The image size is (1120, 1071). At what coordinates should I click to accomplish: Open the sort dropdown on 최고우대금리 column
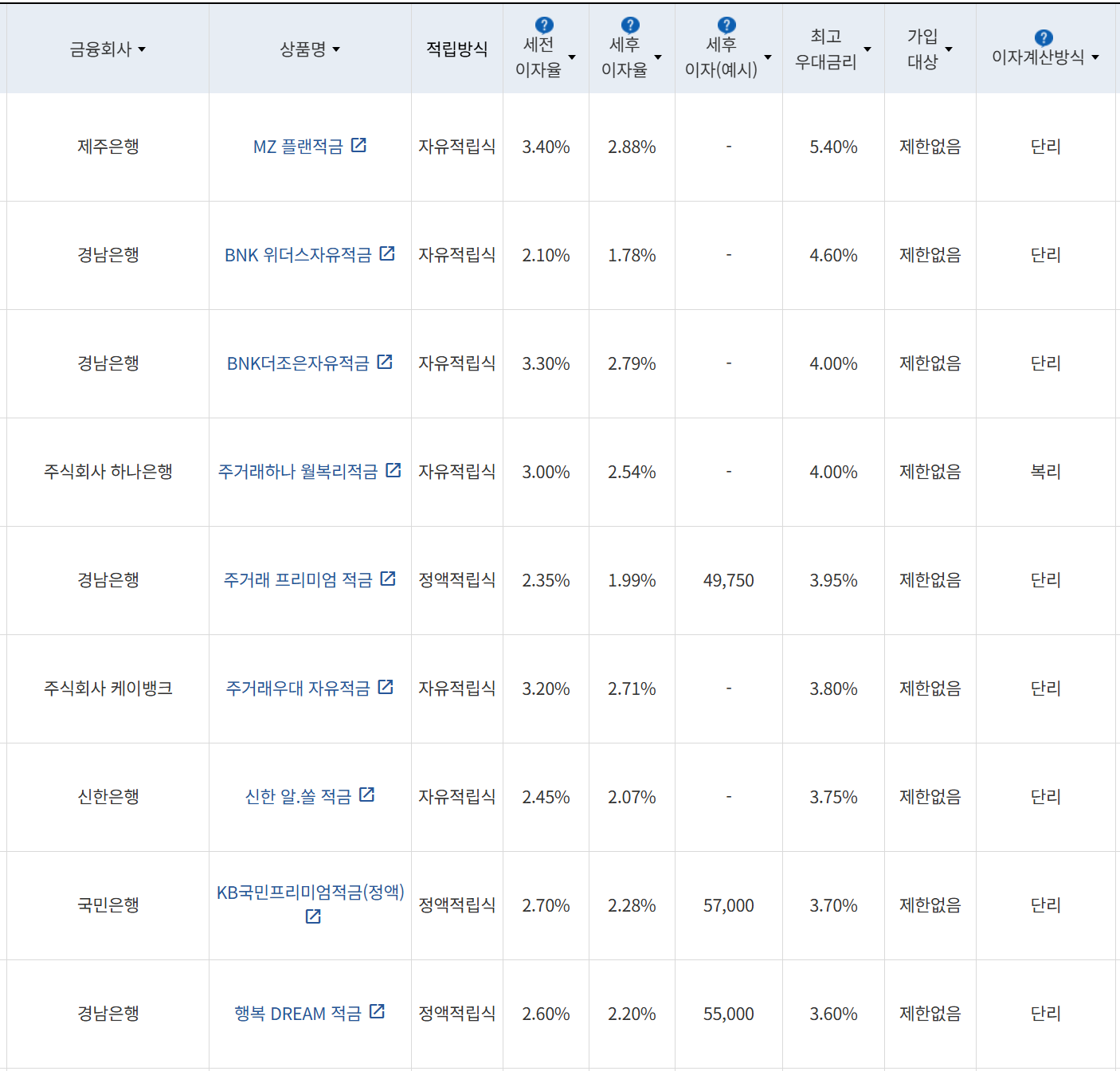pos(868,49)
